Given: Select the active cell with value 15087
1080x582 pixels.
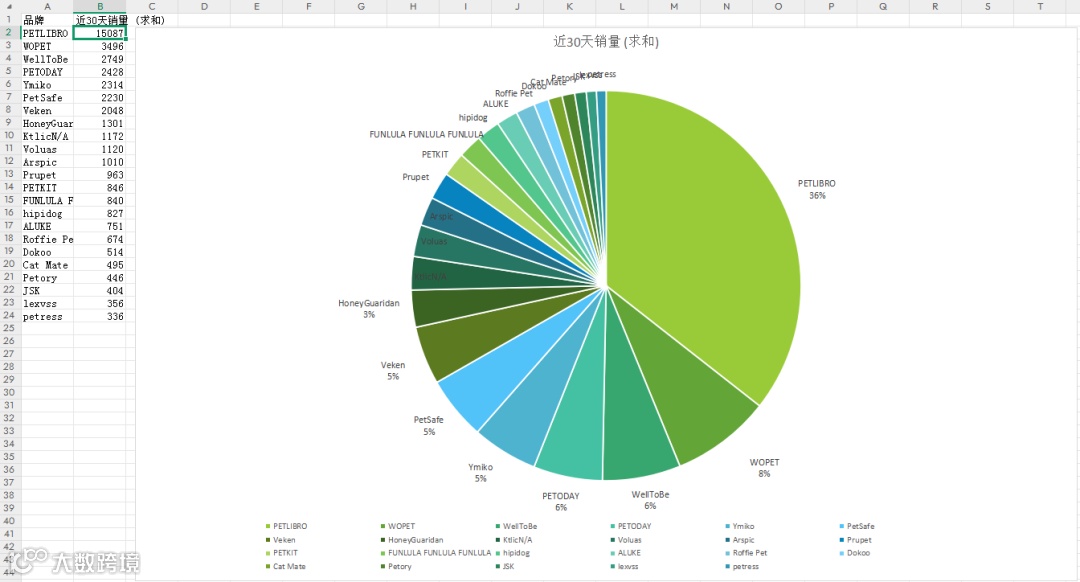Looking at the screenshot, I should coord(100,33).
